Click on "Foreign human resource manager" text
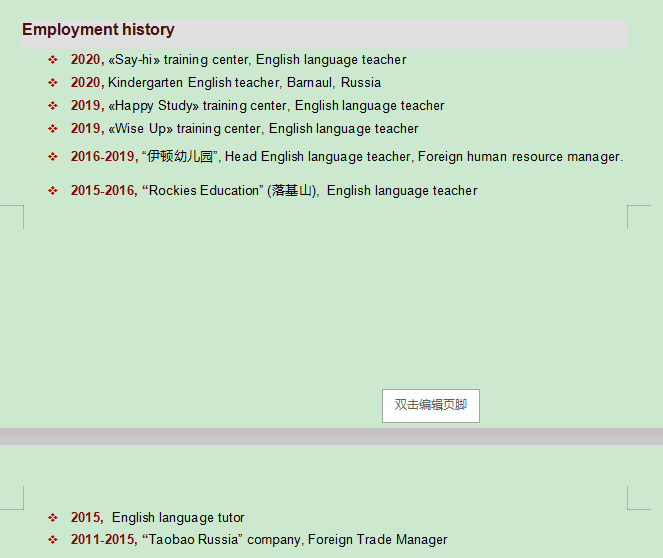This screenshot has width=663, height=558. (x=519, y=157)
